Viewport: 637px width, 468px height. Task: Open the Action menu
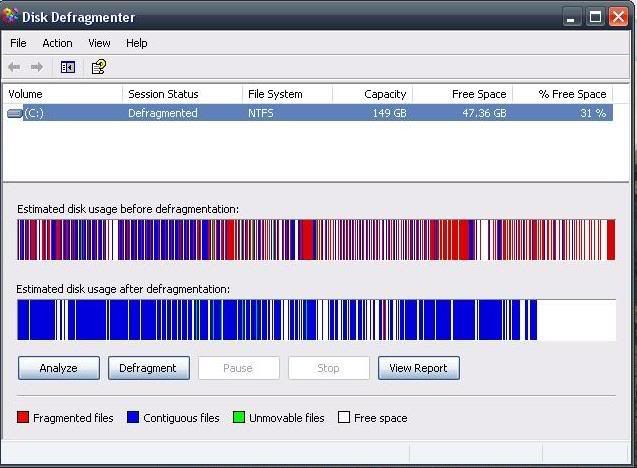click(x=57, y=43)
